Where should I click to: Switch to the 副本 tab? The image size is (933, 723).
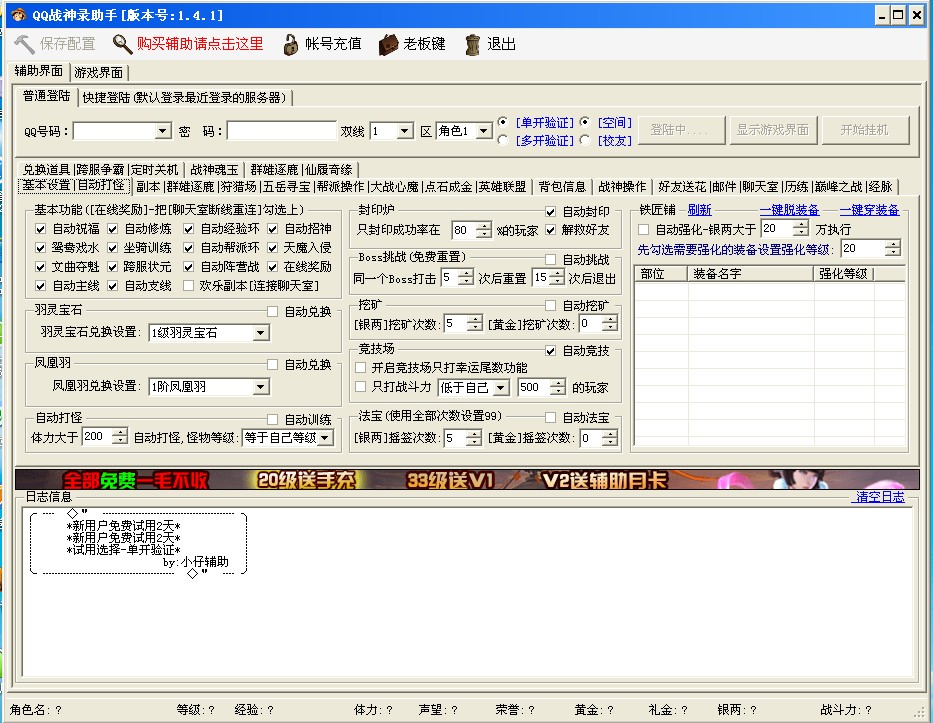coord(148,187)
